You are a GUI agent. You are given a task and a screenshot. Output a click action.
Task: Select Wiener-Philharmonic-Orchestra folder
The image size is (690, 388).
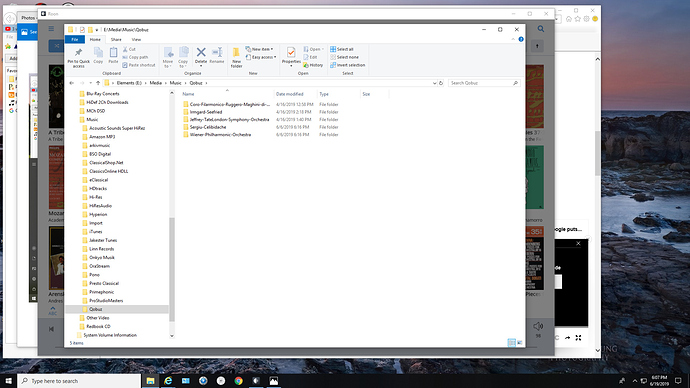pyautogui.click(x=220, y=135)
